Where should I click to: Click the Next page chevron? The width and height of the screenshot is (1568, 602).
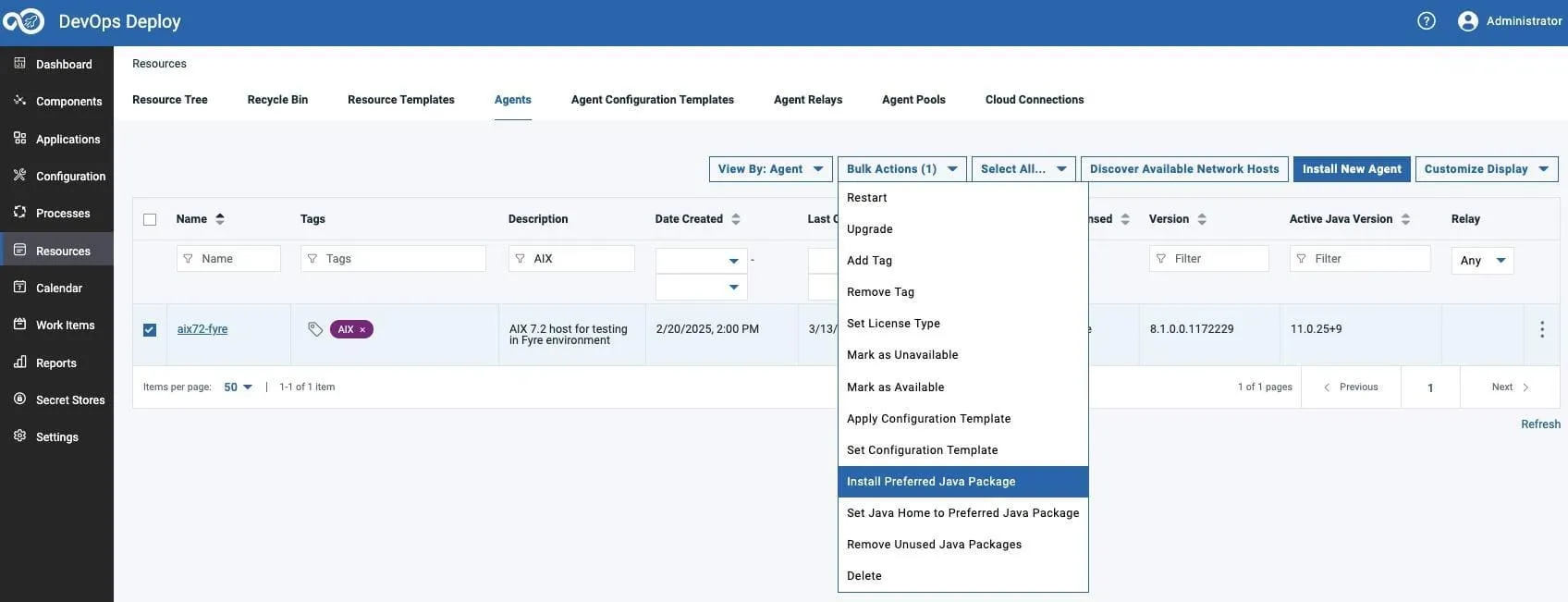click(x=1525, y=387)
